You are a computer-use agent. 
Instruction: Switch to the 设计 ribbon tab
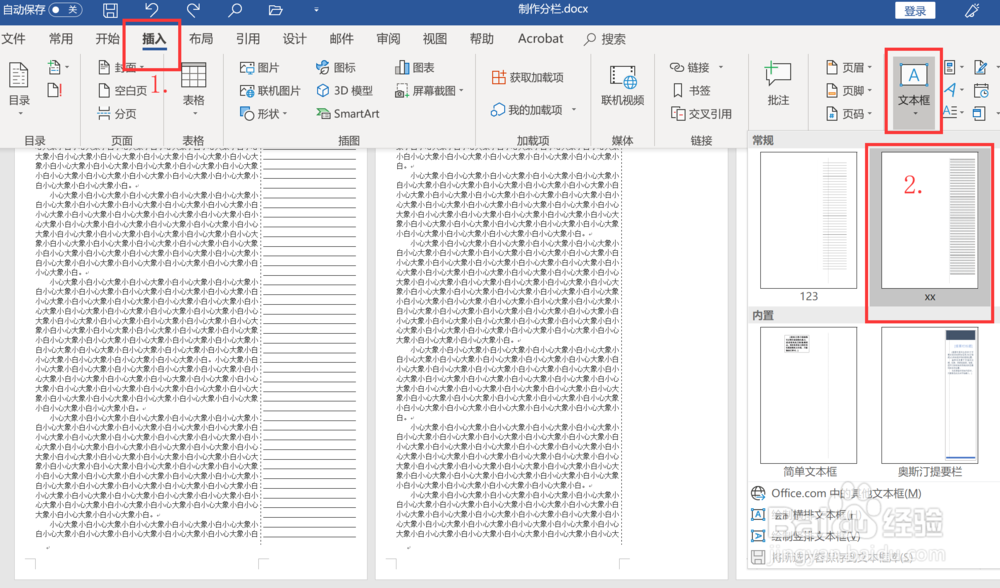point(295,39)
